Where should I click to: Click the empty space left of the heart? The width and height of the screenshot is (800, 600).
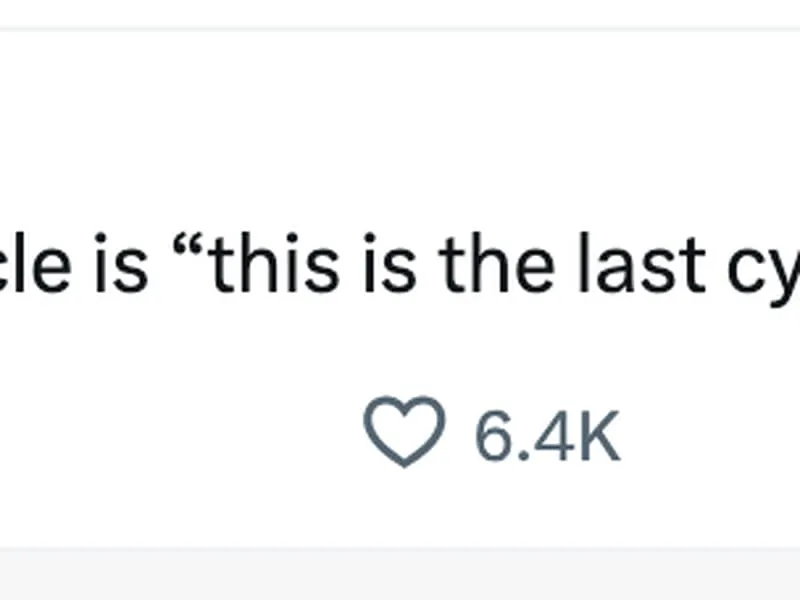click(x=180, y=434)
